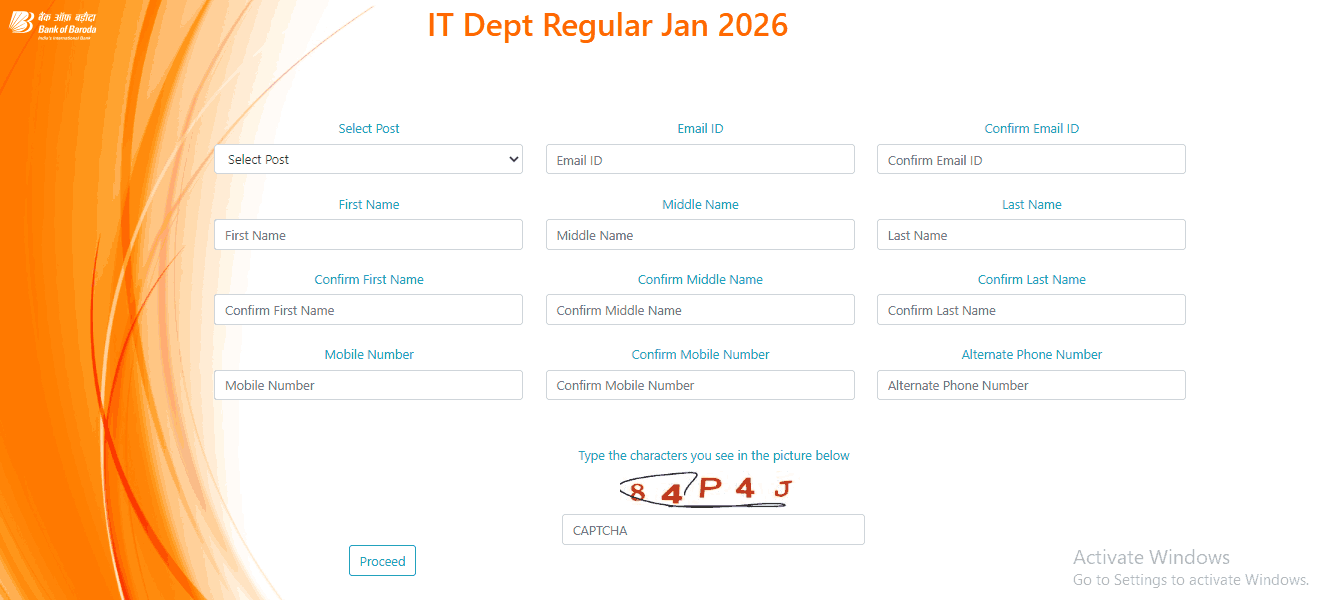Click the IT Dept Regular Jan 2026 heading
The width and height of the screenshot is (1317, 600).
608,25
